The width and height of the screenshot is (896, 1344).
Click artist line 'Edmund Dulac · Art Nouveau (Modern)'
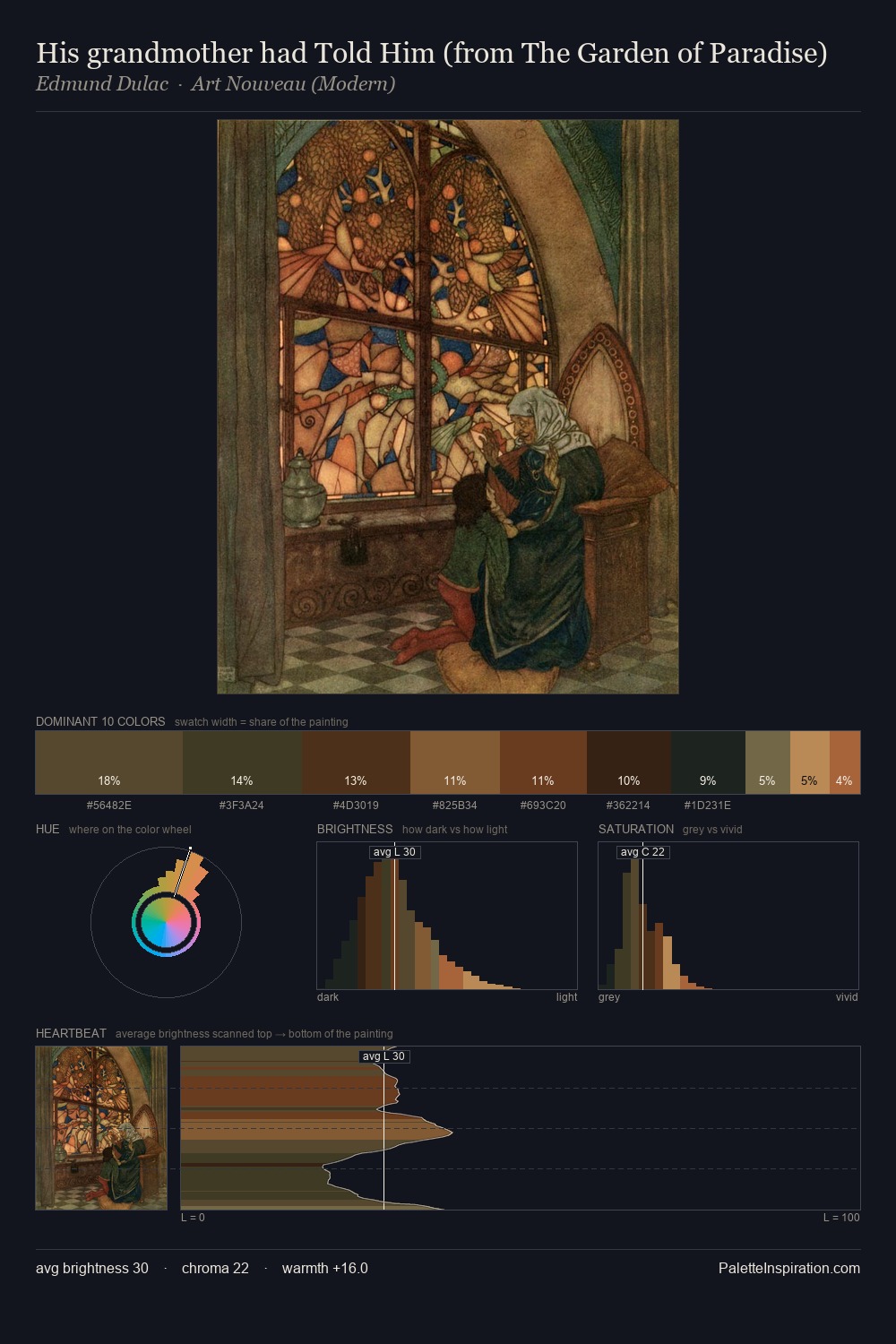click(x=215, y=84)
